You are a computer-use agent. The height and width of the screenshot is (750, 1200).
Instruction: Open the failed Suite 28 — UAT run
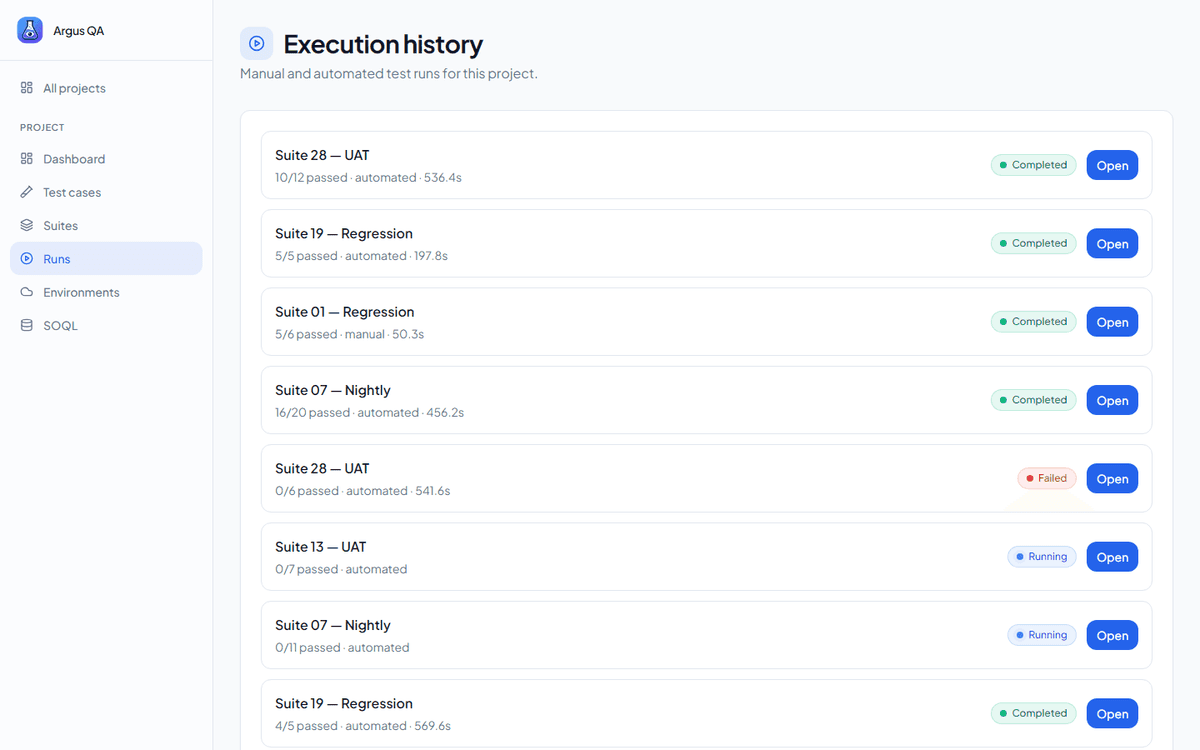[x=1112, y=478]
